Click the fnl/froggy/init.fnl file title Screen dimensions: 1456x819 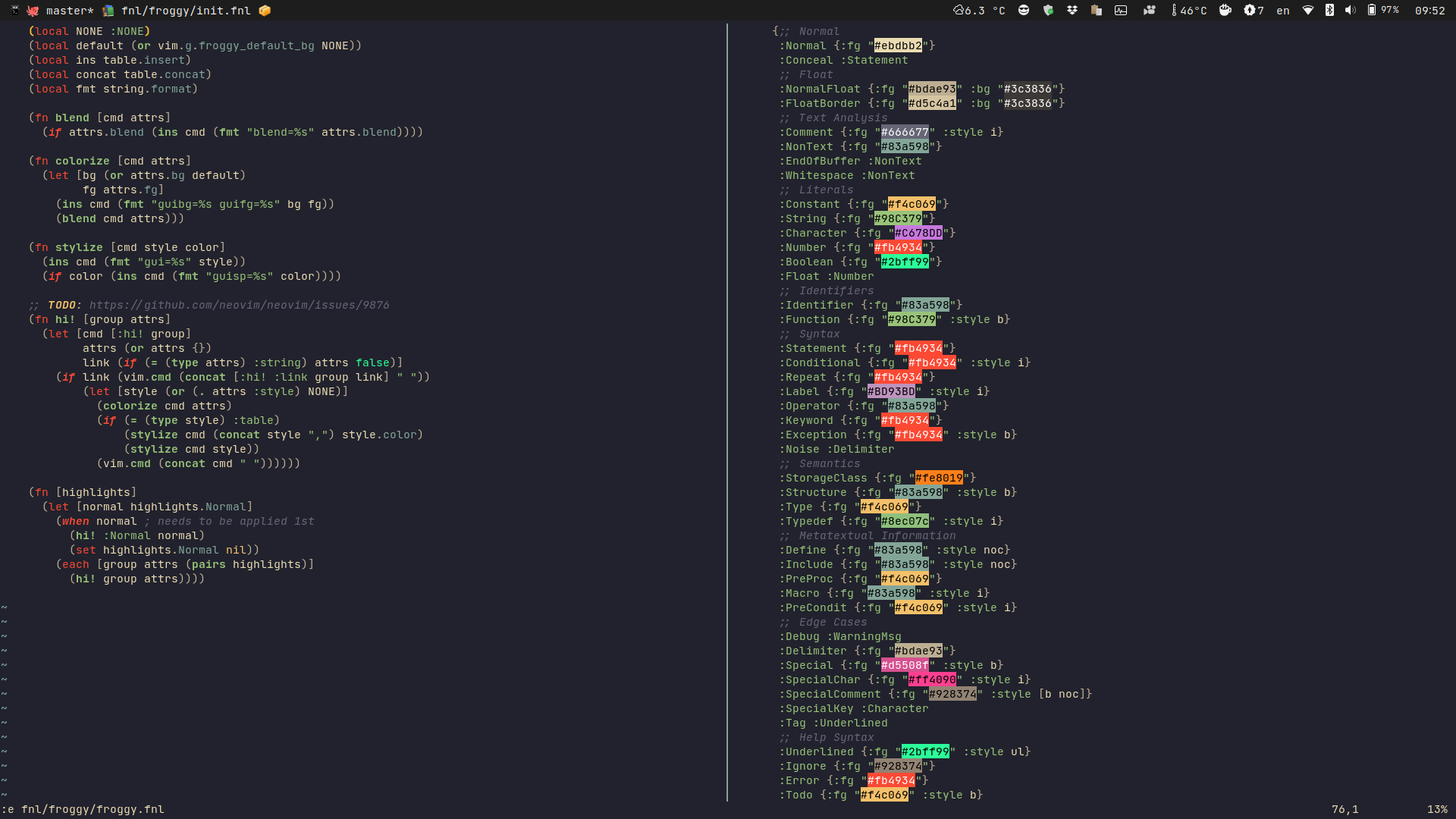(x=186, y=11)
